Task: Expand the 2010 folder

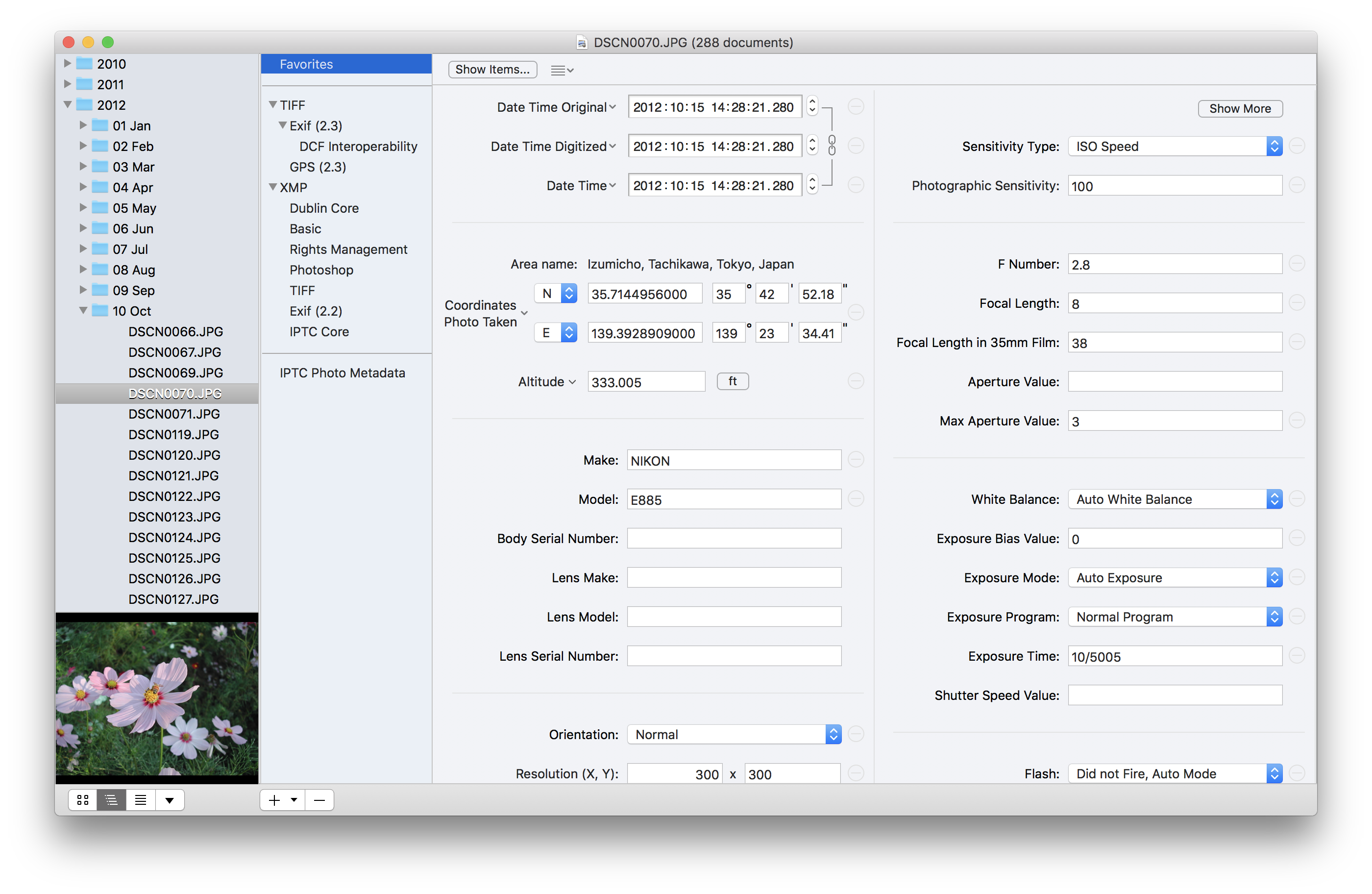Action: [x=68, y=63]
